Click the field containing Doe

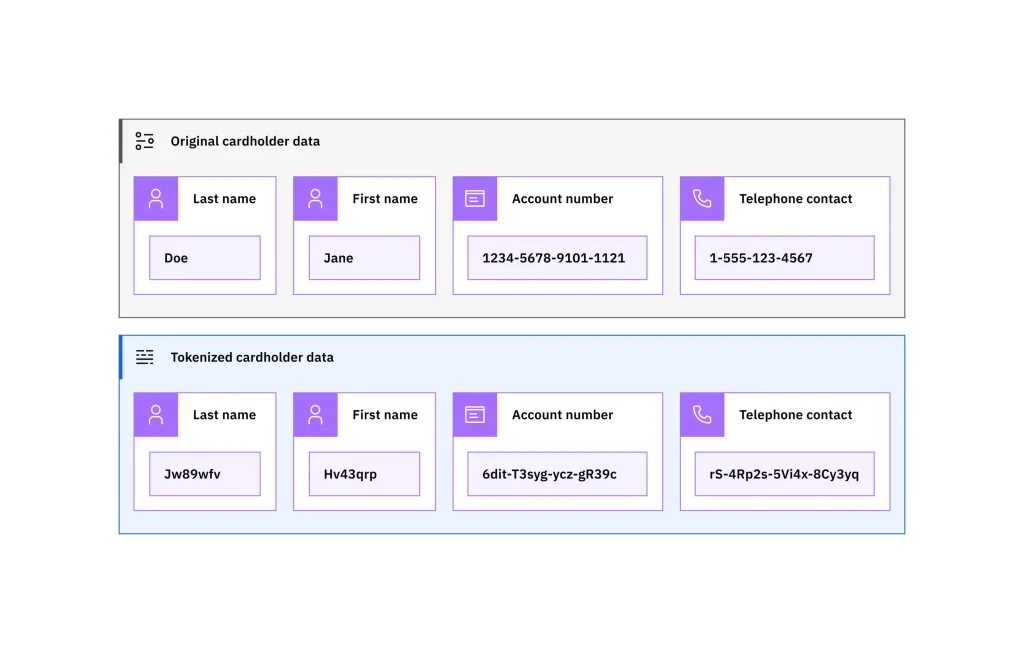pyautogui.click(x=205, y=257)
